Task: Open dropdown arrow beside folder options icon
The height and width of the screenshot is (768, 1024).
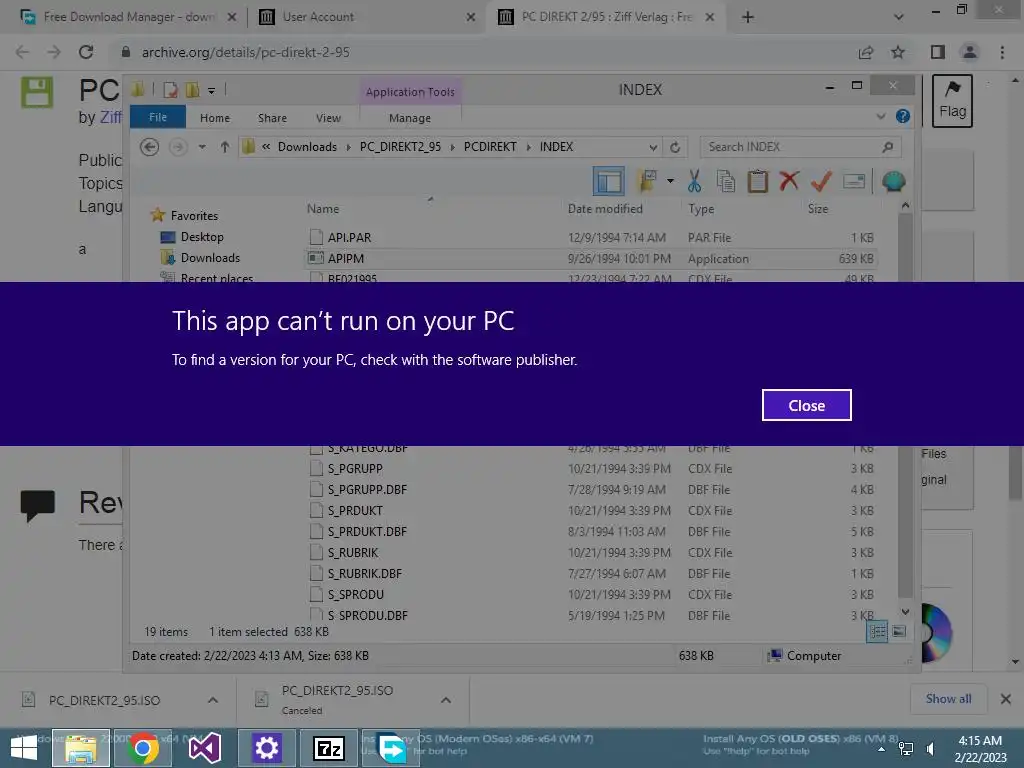Action: 671,181
